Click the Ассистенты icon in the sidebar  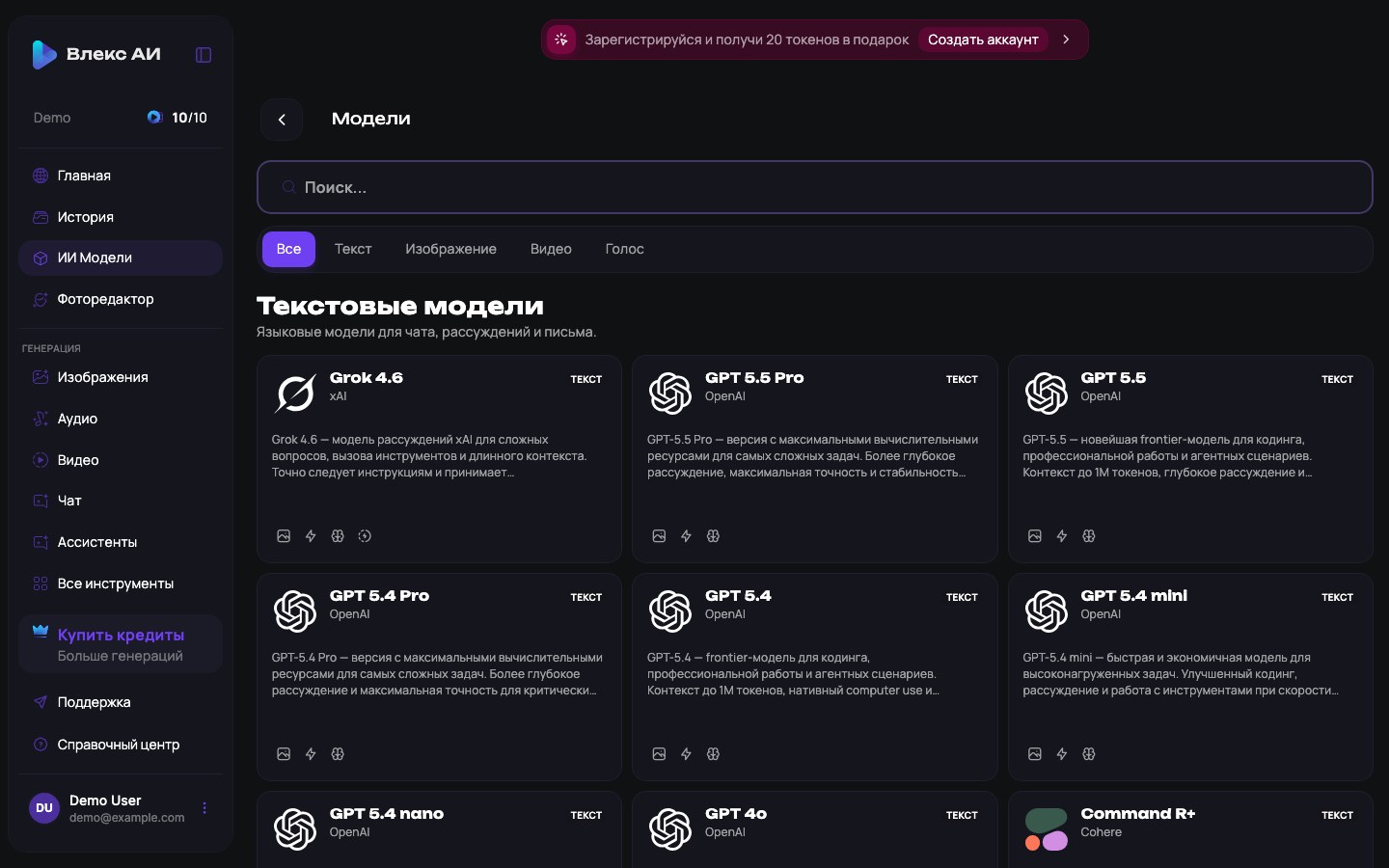click(x=41, y=542)
